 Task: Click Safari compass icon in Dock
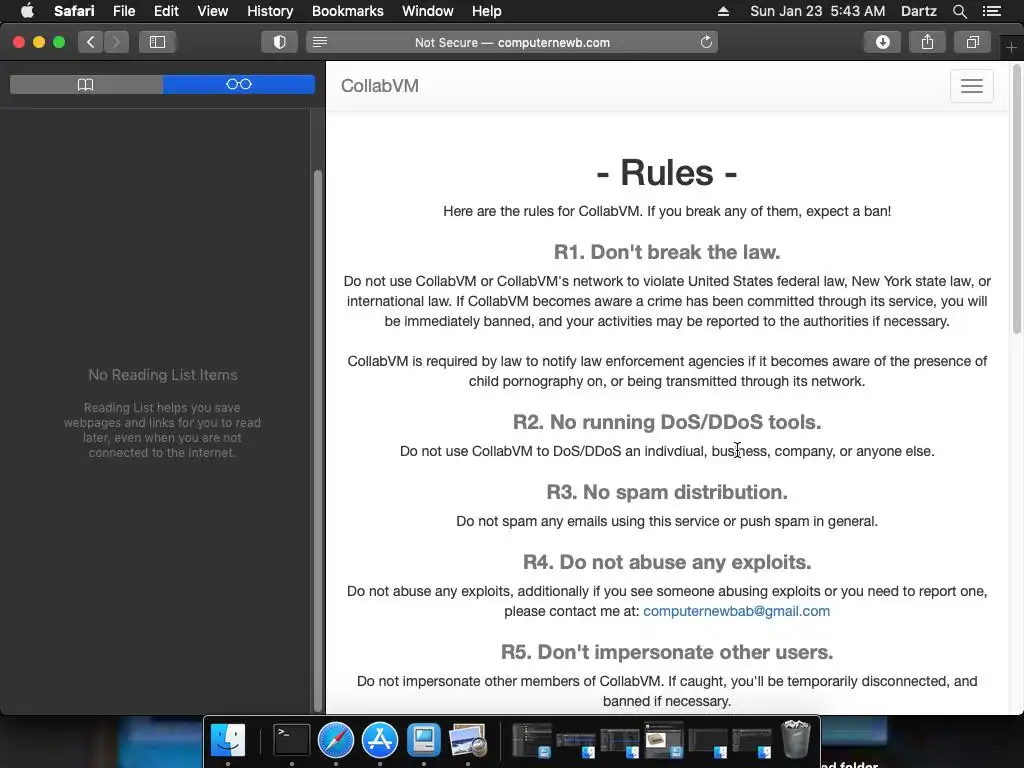tap(336, 740)
